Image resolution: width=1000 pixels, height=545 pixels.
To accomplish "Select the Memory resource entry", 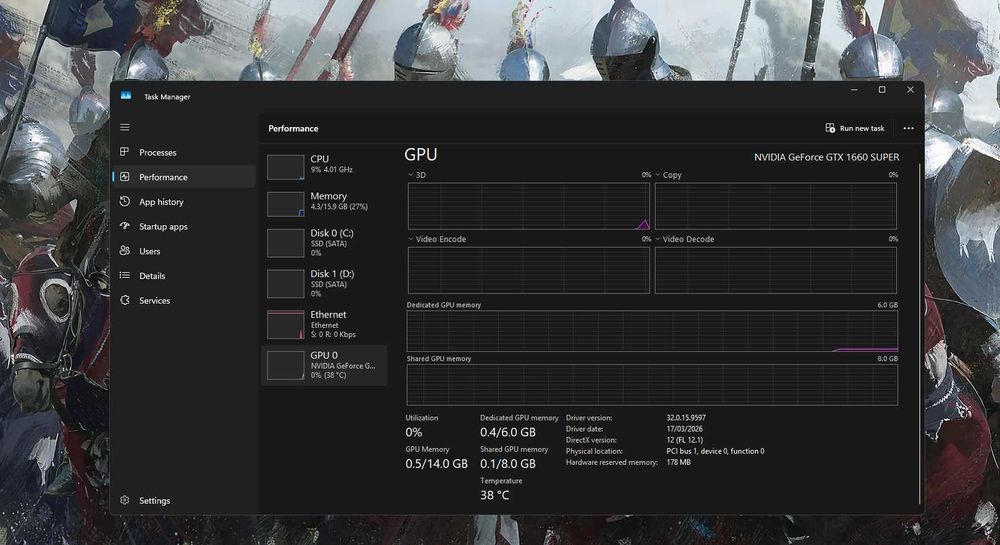I will (x=324, y=204).
